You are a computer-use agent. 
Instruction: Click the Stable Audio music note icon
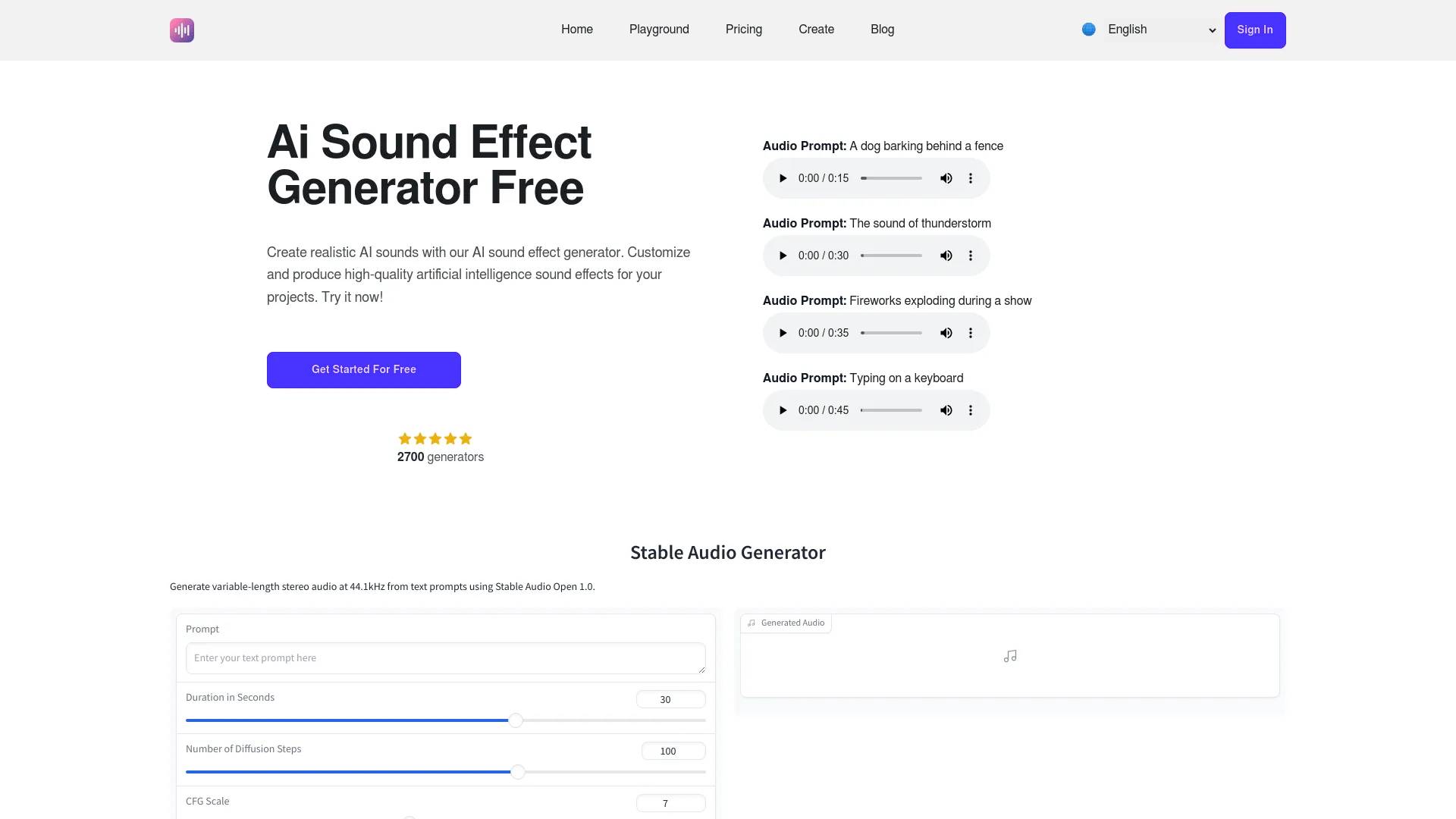coord(1010,656)
